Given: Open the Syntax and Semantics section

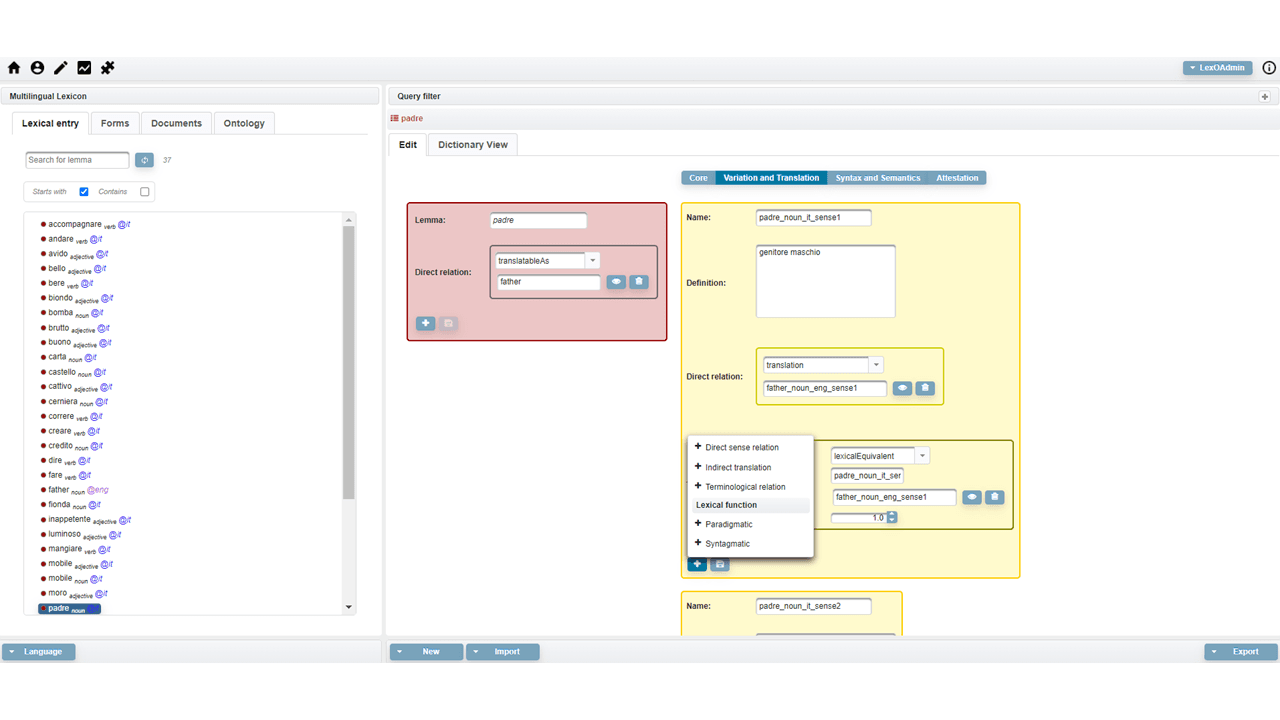Looking at the screenshot, I should [x=877, y=178].
